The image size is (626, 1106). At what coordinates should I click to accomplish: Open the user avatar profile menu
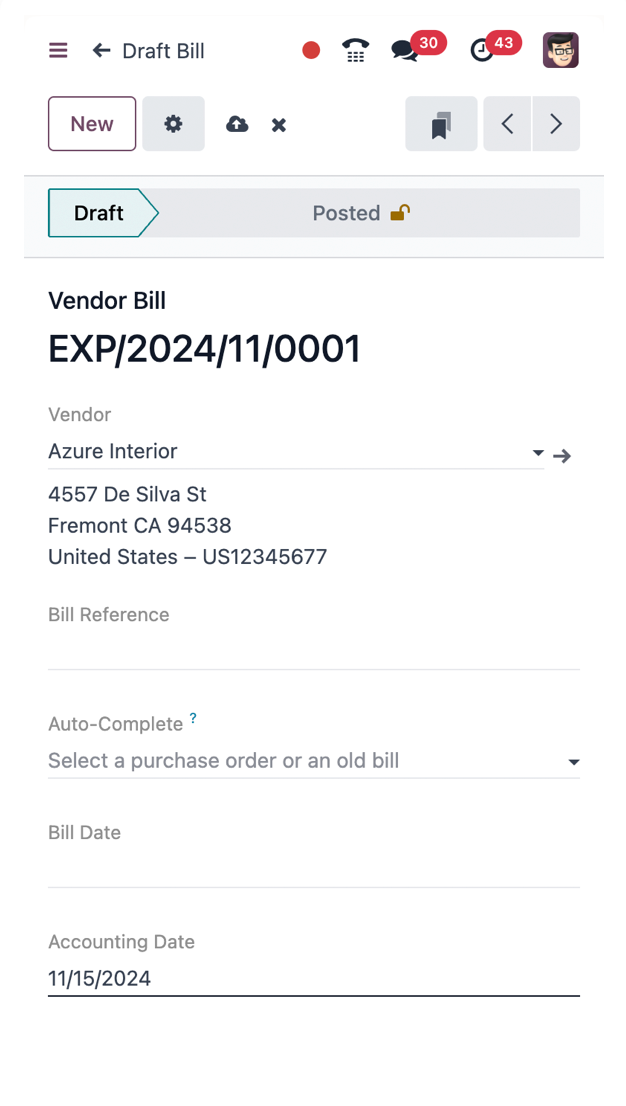[561, 50]
